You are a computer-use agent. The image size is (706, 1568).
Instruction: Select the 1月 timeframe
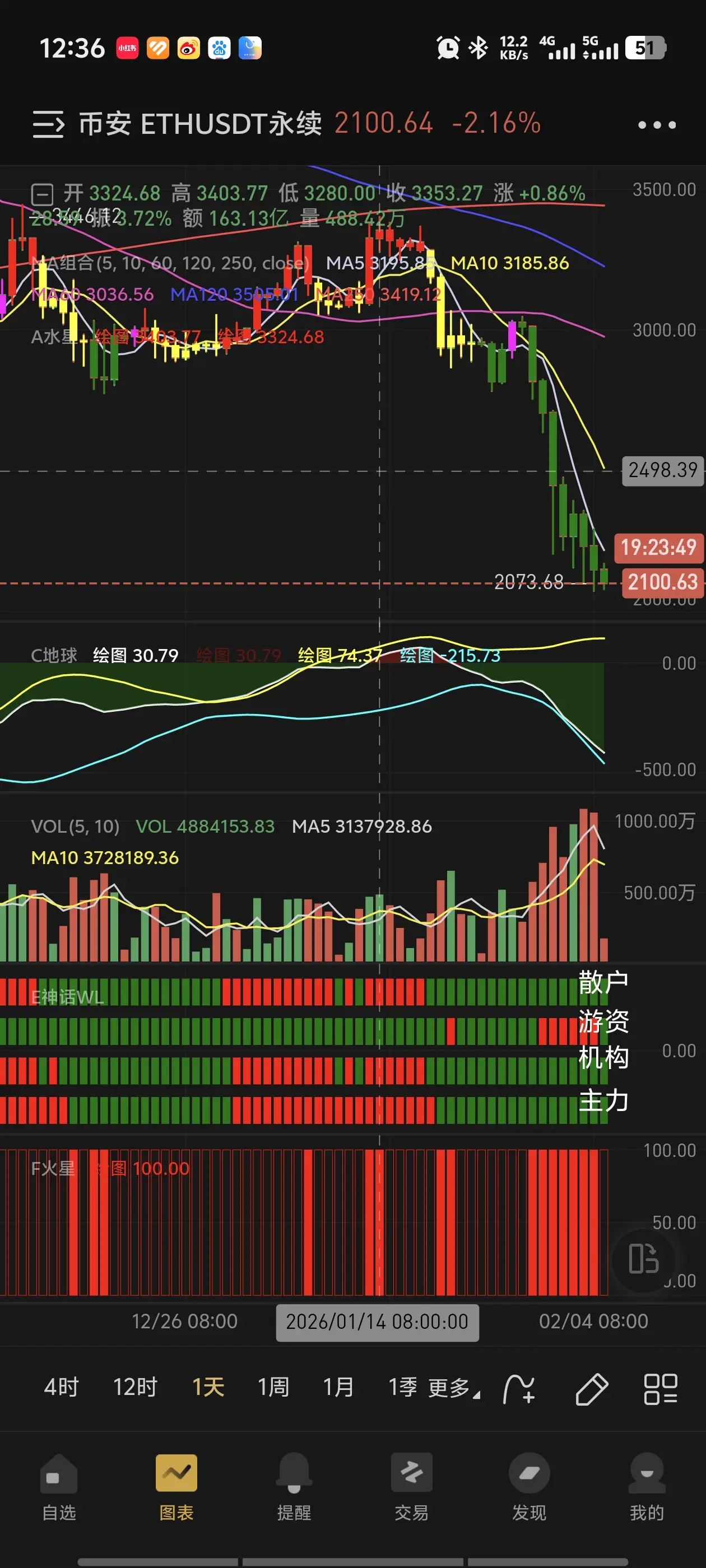point(338,1387)
